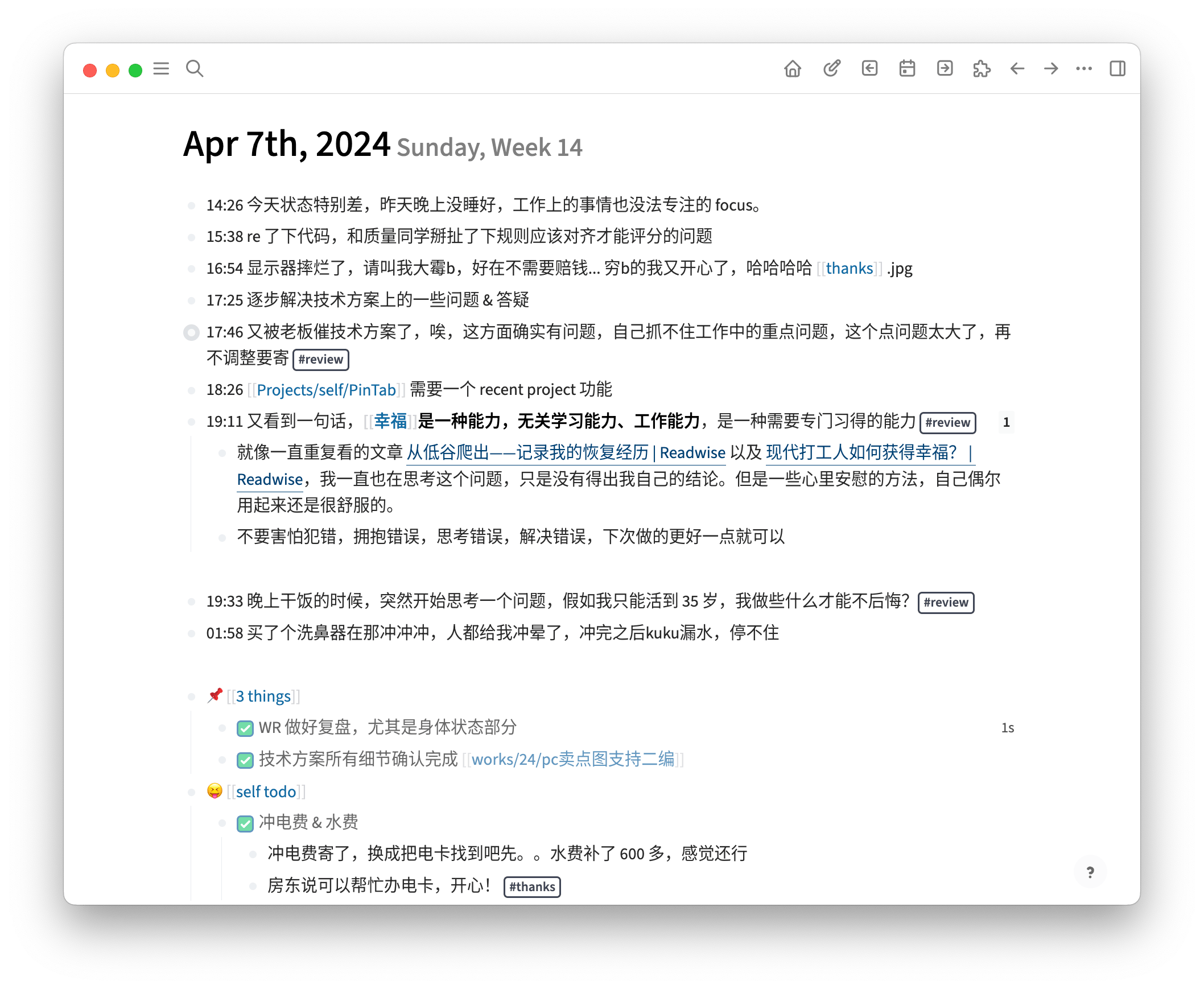Navigate forward using the right arrow icon
This screenshot has height=989, width=1204.
1051,68
